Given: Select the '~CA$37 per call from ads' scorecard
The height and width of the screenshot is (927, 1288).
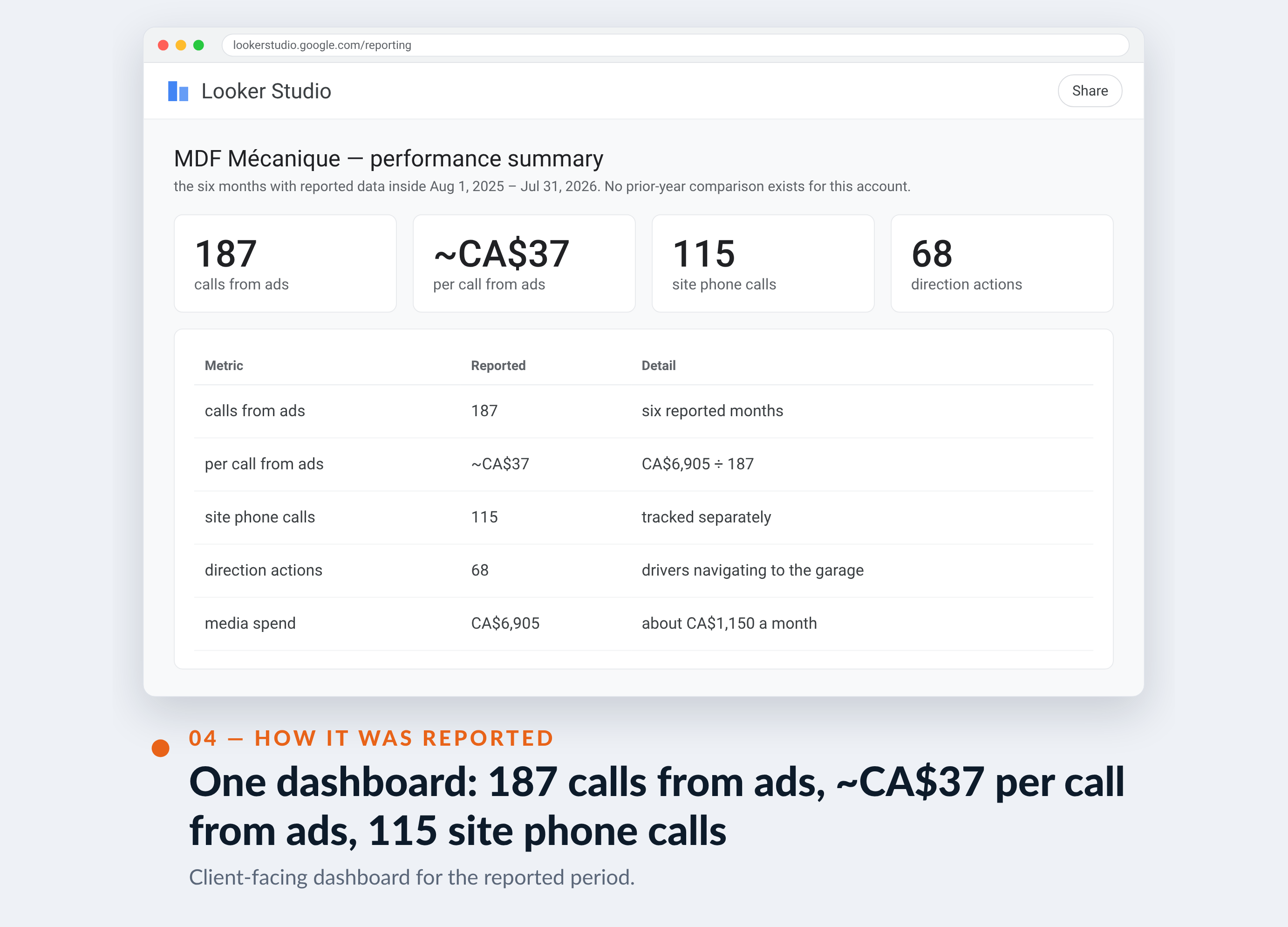Looking at the screenshot, I should (524, 263).
